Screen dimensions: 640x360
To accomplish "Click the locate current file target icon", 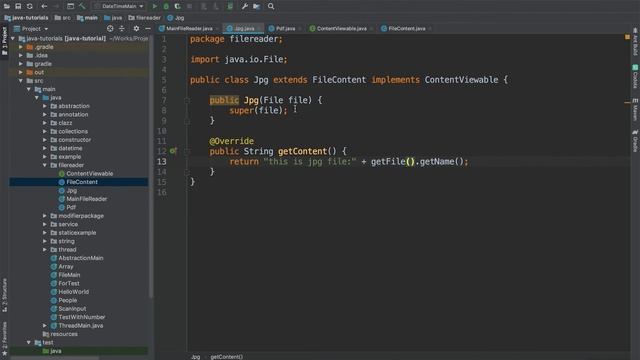I will [110, 29].
